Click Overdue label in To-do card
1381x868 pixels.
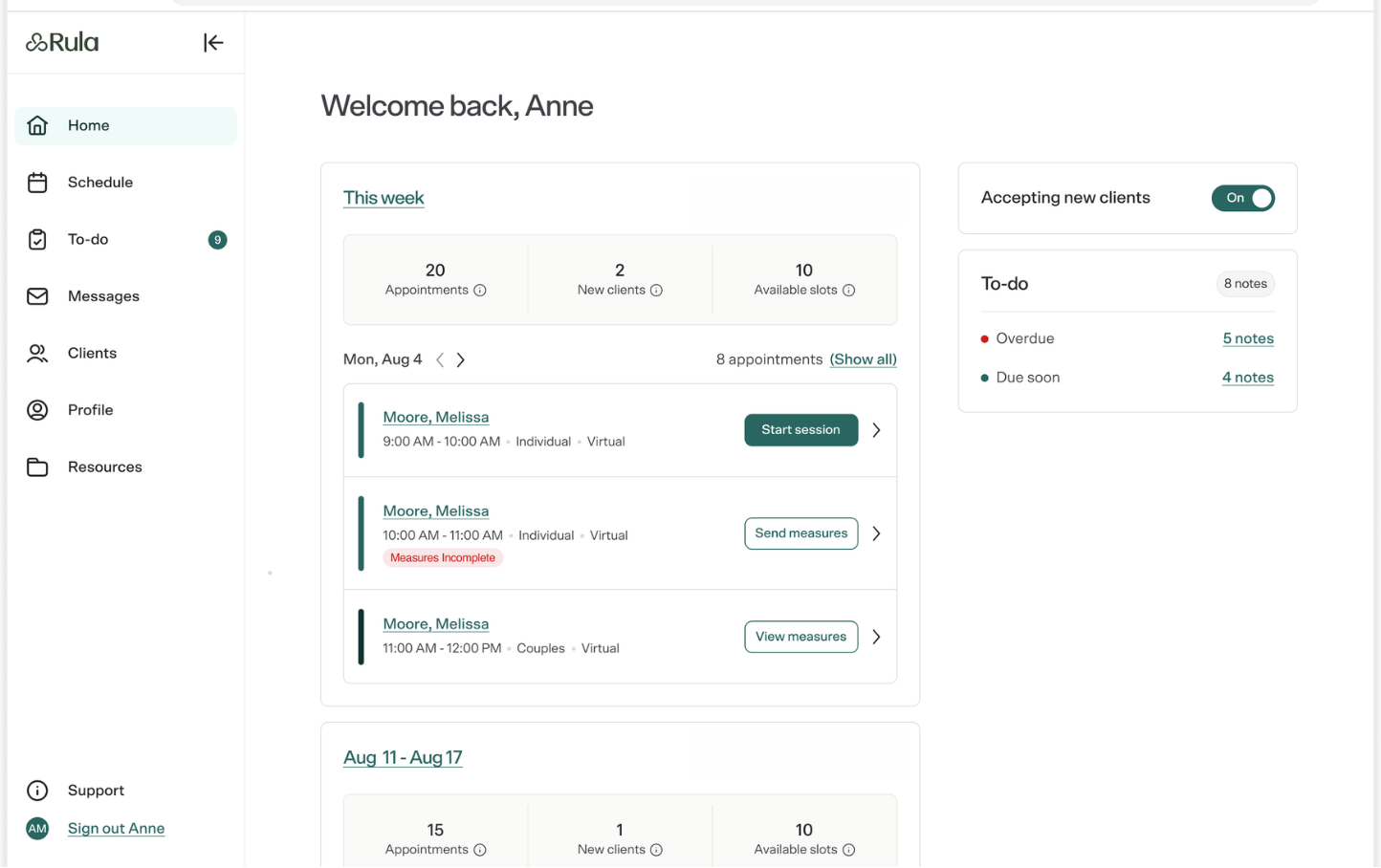[x=1025, y=338]
